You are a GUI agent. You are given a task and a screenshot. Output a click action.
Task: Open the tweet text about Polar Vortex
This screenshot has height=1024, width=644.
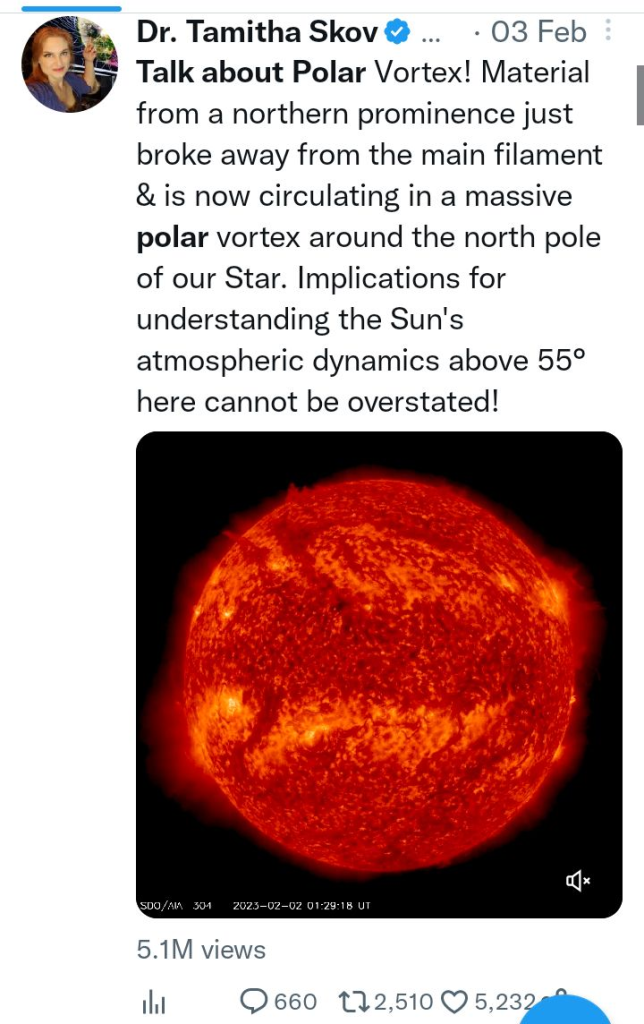pos(369,237)
